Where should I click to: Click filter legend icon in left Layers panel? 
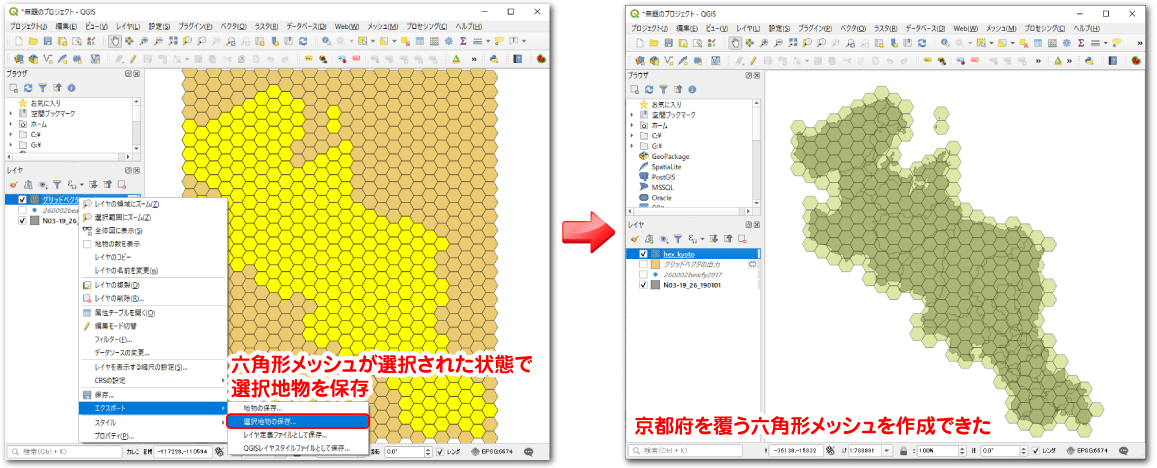(x=57, y=185)
